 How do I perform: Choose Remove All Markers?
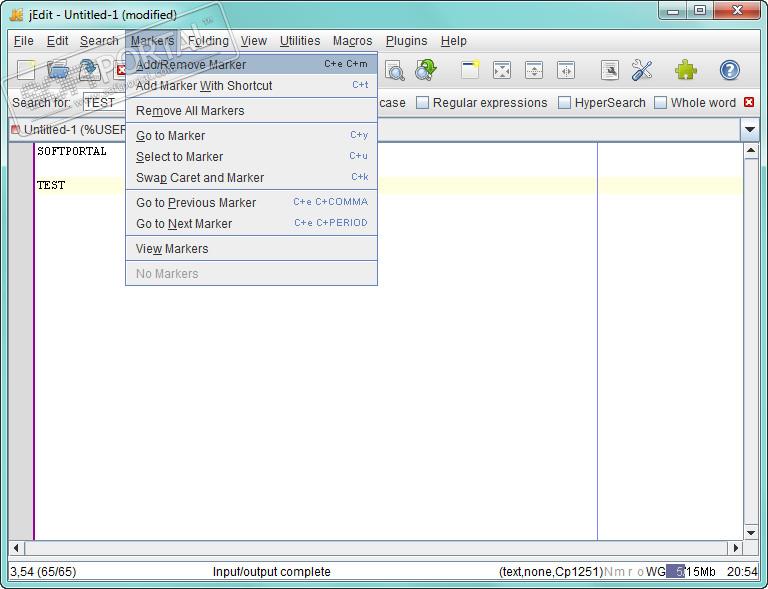coord(251,110)
